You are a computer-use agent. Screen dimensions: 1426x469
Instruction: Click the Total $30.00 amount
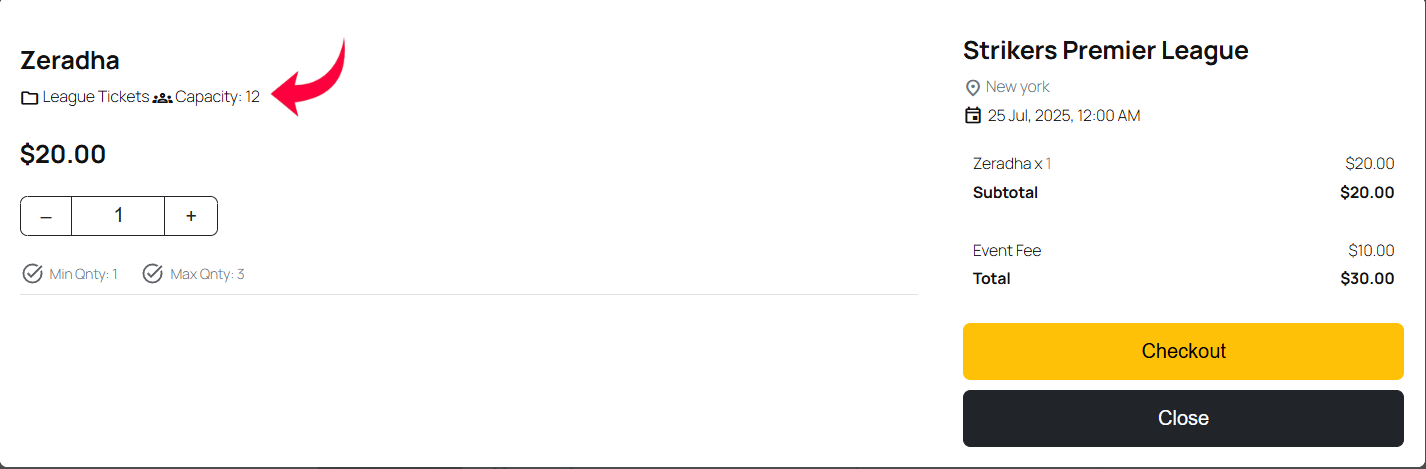[1367, 278]
